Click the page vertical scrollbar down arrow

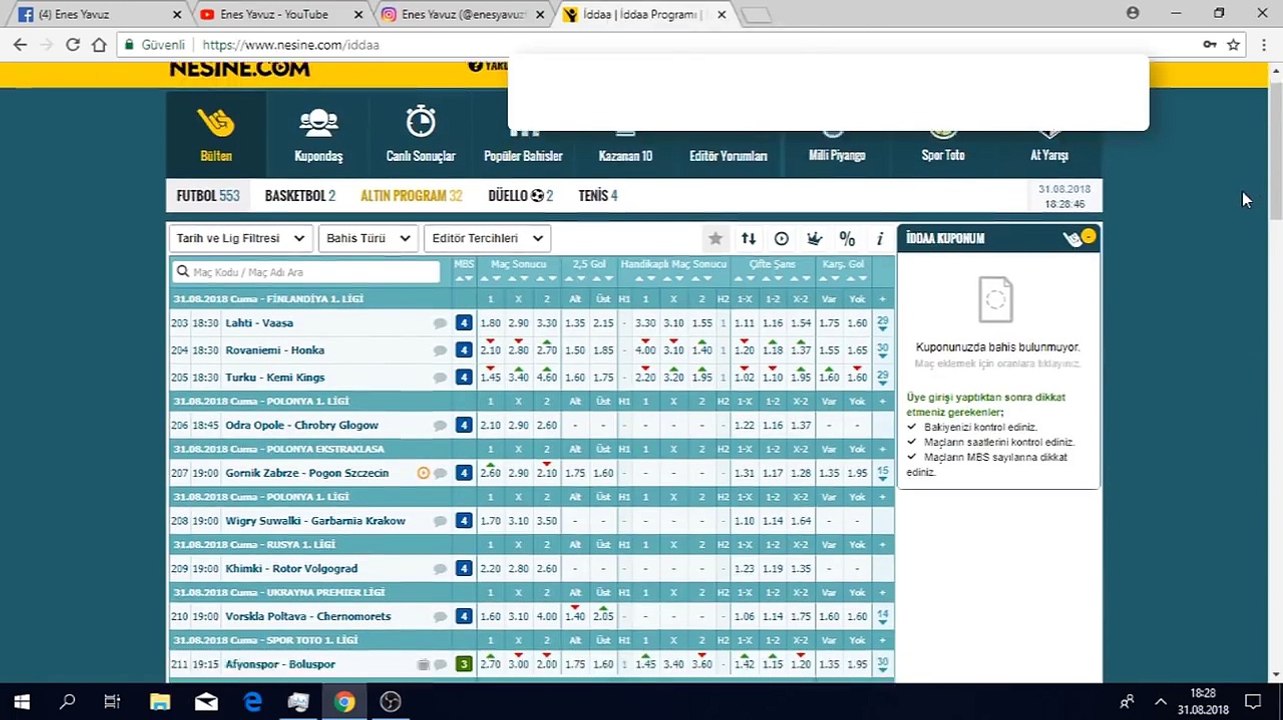click(1275, 675)
